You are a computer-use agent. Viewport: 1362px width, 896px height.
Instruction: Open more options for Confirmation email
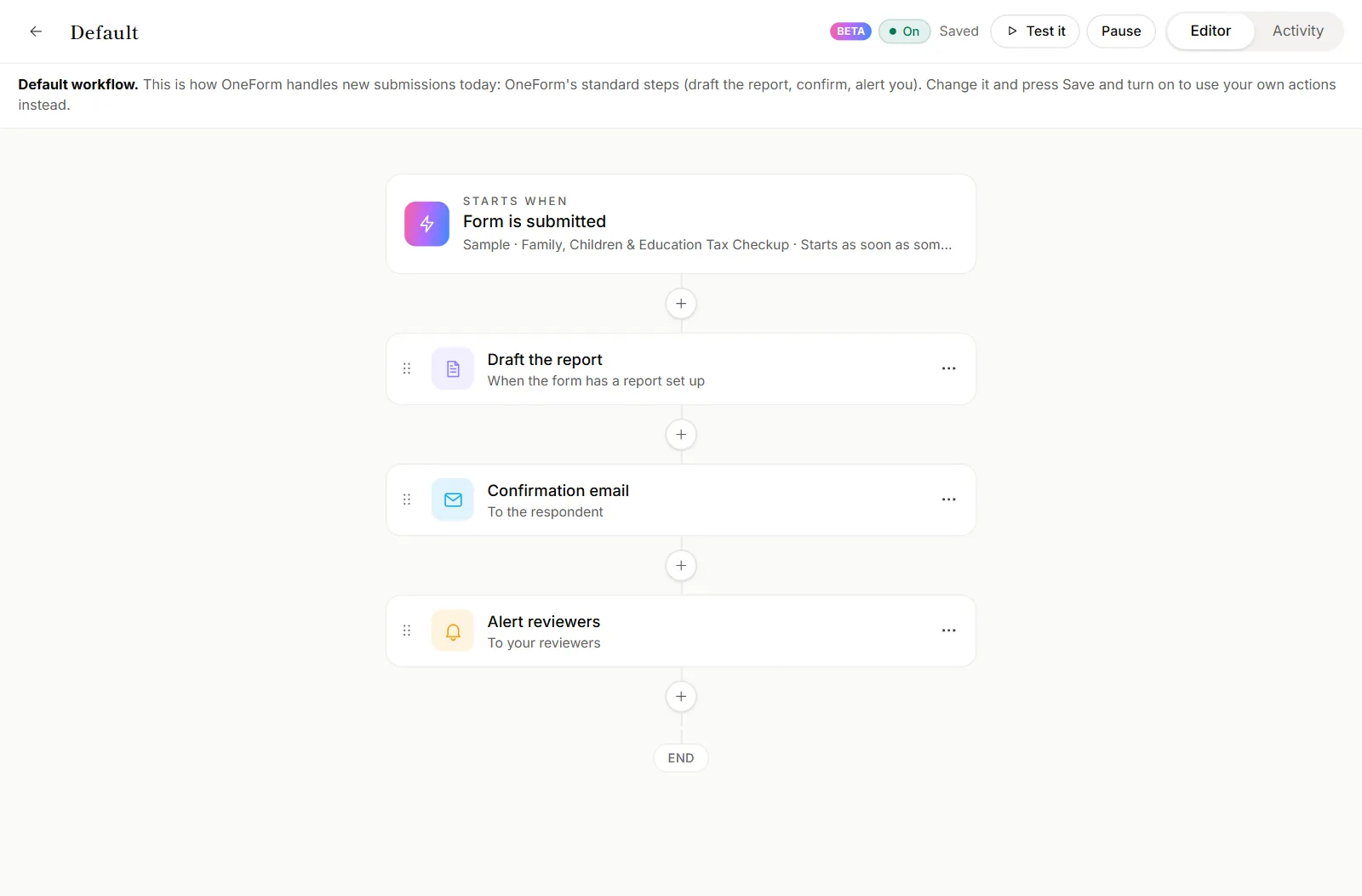949,499
